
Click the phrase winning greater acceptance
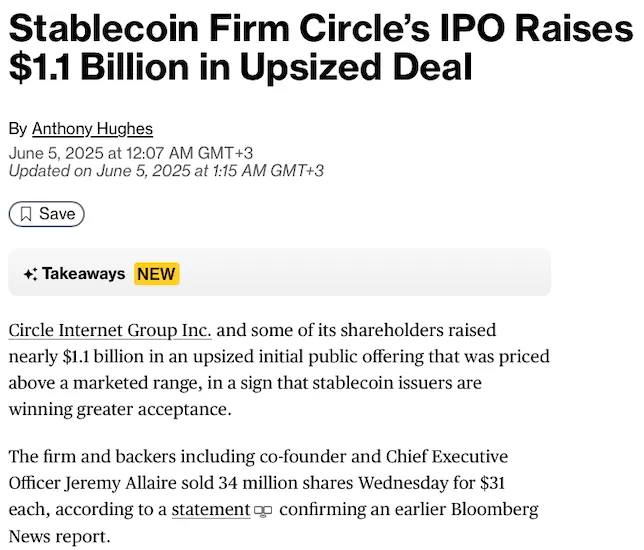tap(120, 410)
